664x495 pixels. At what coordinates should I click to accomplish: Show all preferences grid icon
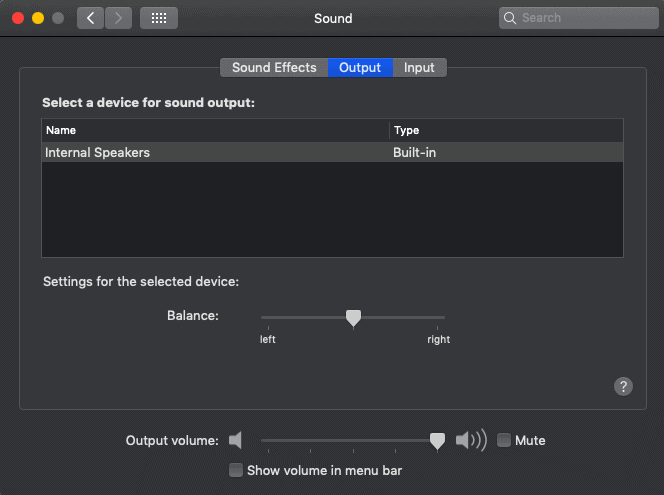158,18
